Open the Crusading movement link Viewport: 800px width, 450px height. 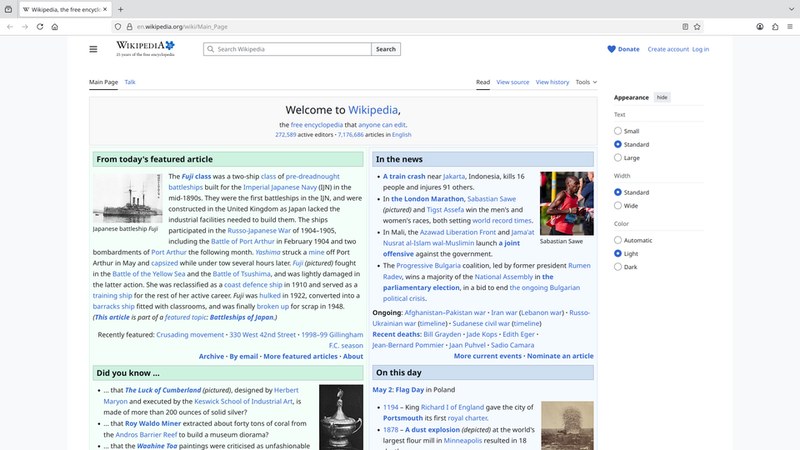[190, 335]
